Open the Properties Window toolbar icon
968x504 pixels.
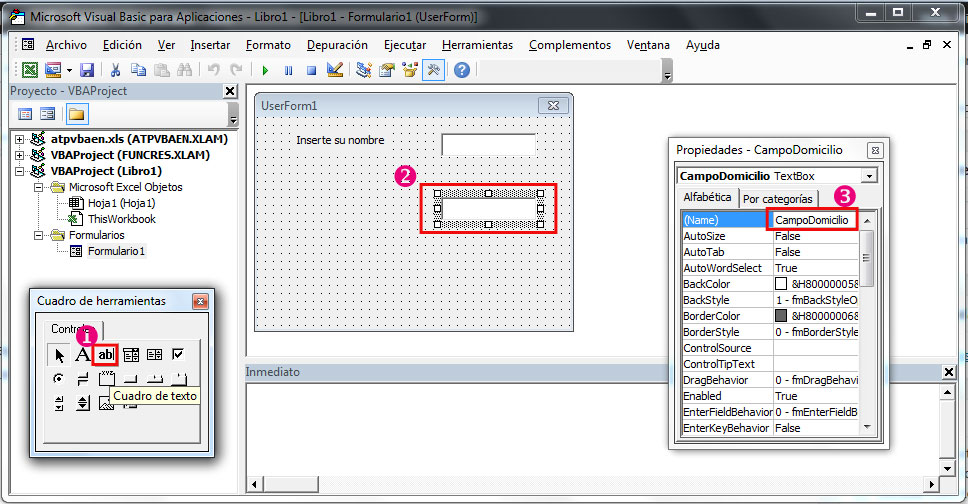pos(387,70)
